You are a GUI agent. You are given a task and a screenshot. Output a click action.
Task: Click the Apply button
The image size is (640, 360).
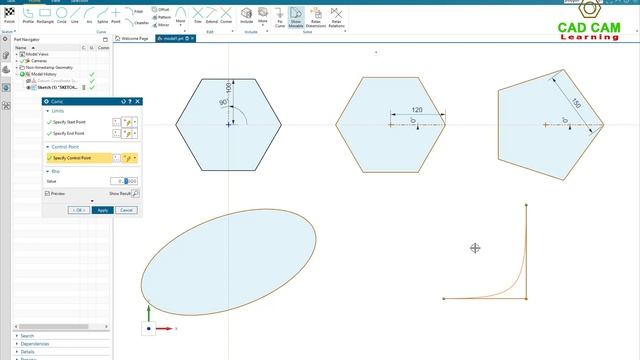[102, 210]
